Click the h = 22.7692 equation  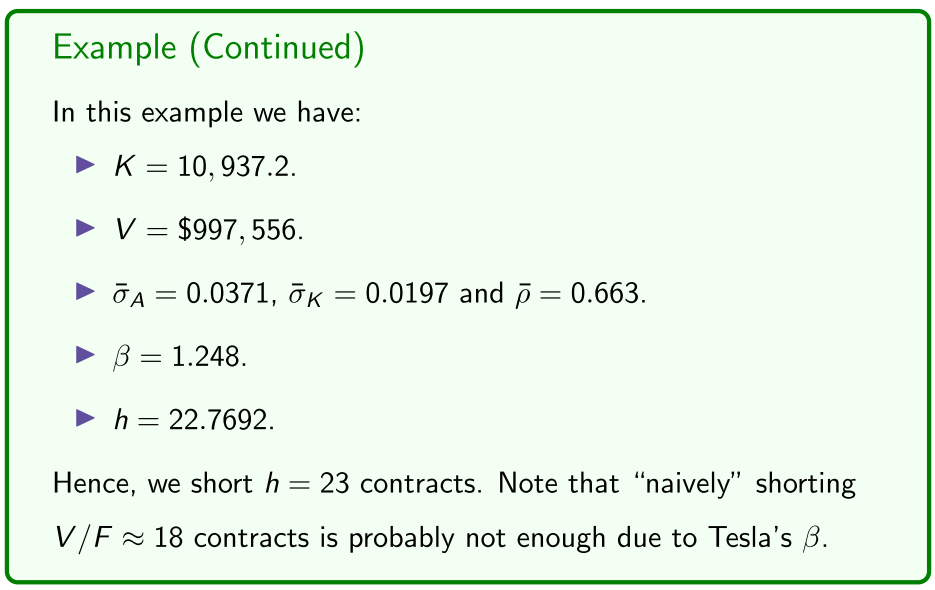pyautogui.click(x=191, y=422)
